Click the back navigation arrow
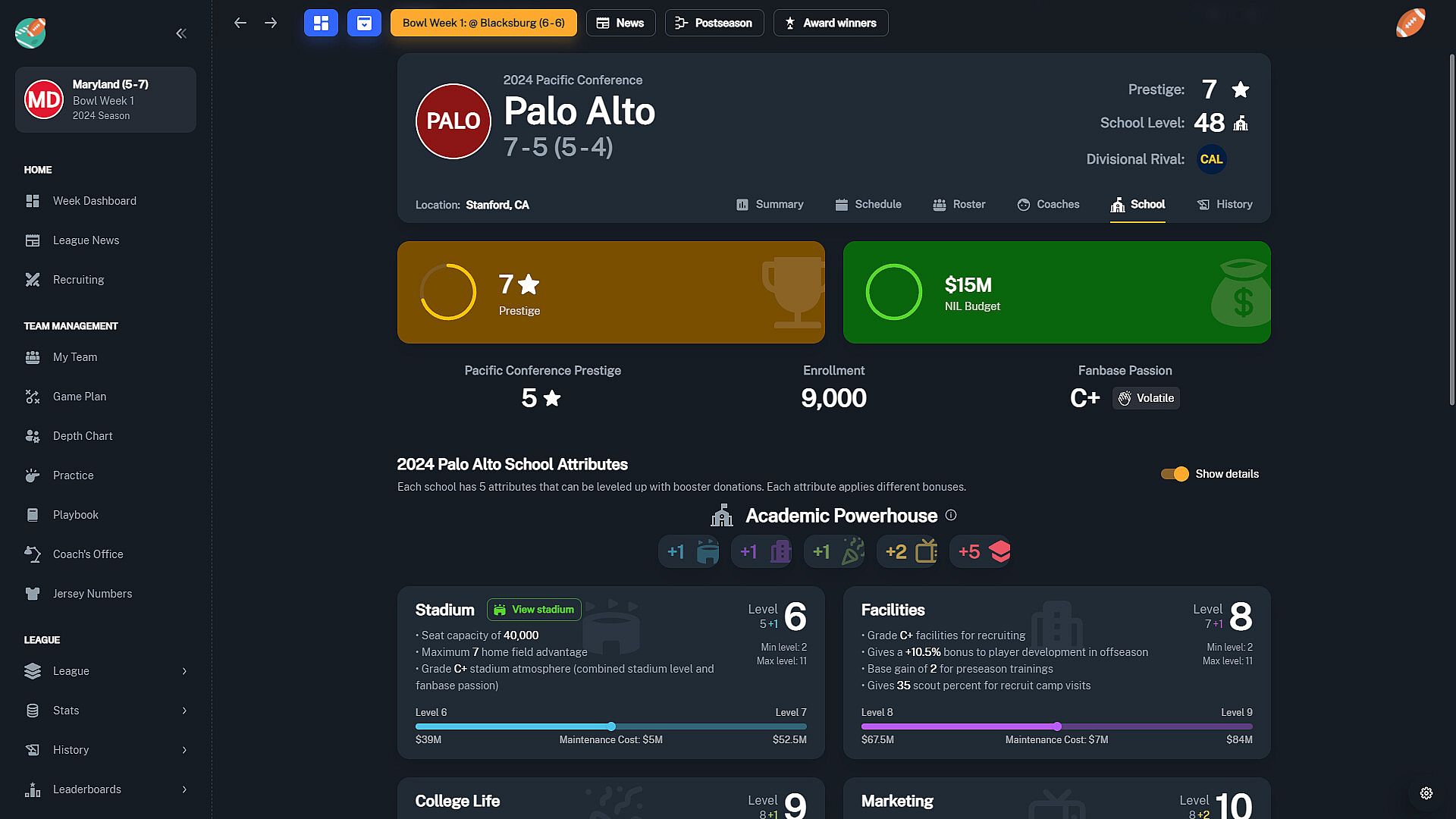The width and height of the screenshot is (1456, 819). pos(240,23)
